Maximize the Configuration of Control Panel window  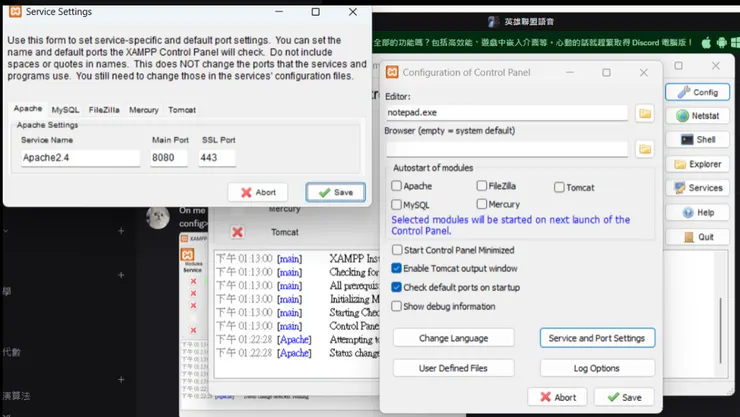pyautogui.click(x=606, y=72)
